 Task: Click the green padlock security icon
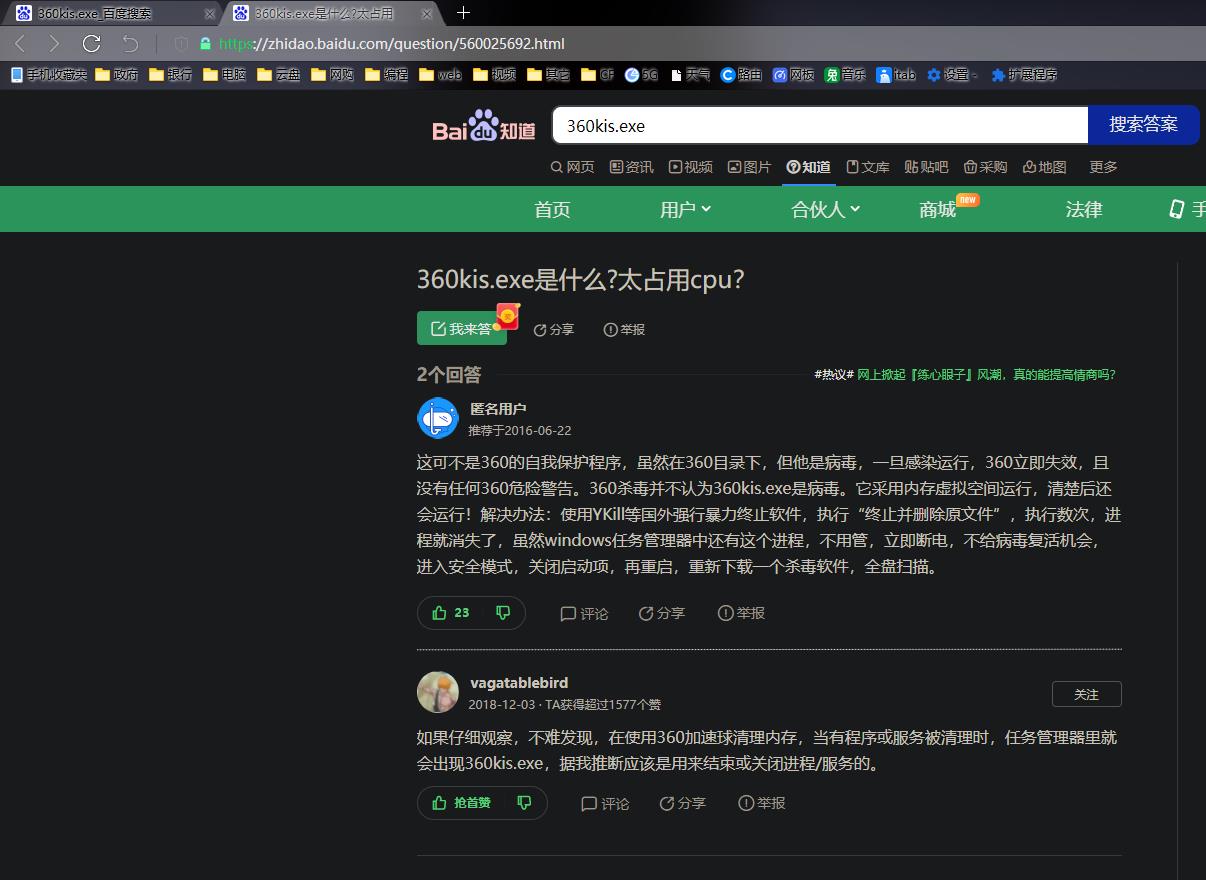tap(206, 44)
